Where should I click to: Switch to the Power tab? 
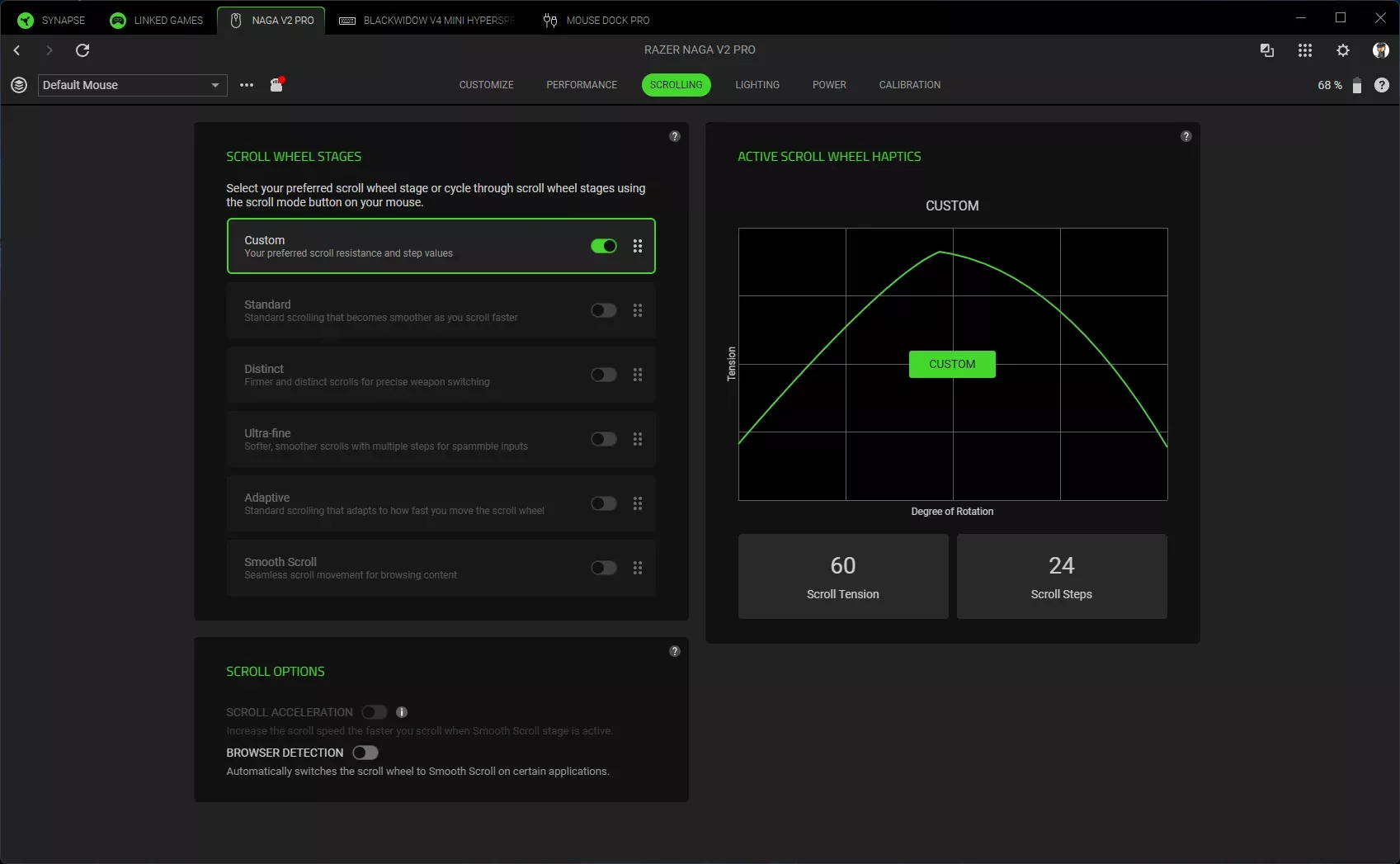click(x=829, y=85)
